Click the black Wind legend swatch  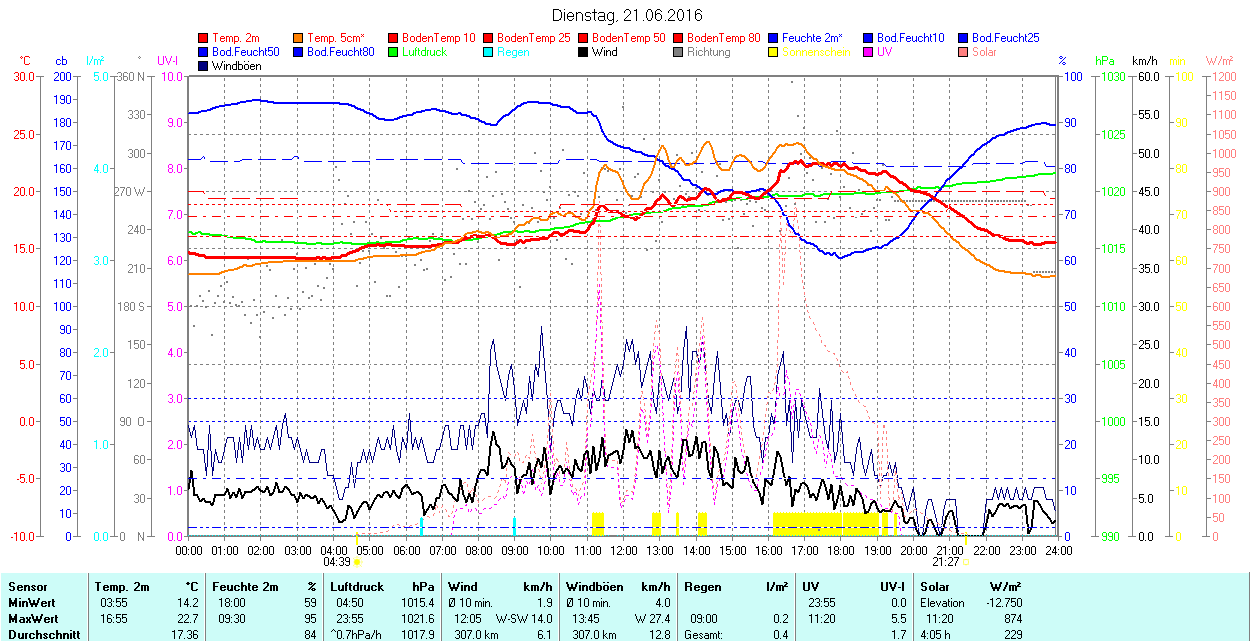click(583, 52)
